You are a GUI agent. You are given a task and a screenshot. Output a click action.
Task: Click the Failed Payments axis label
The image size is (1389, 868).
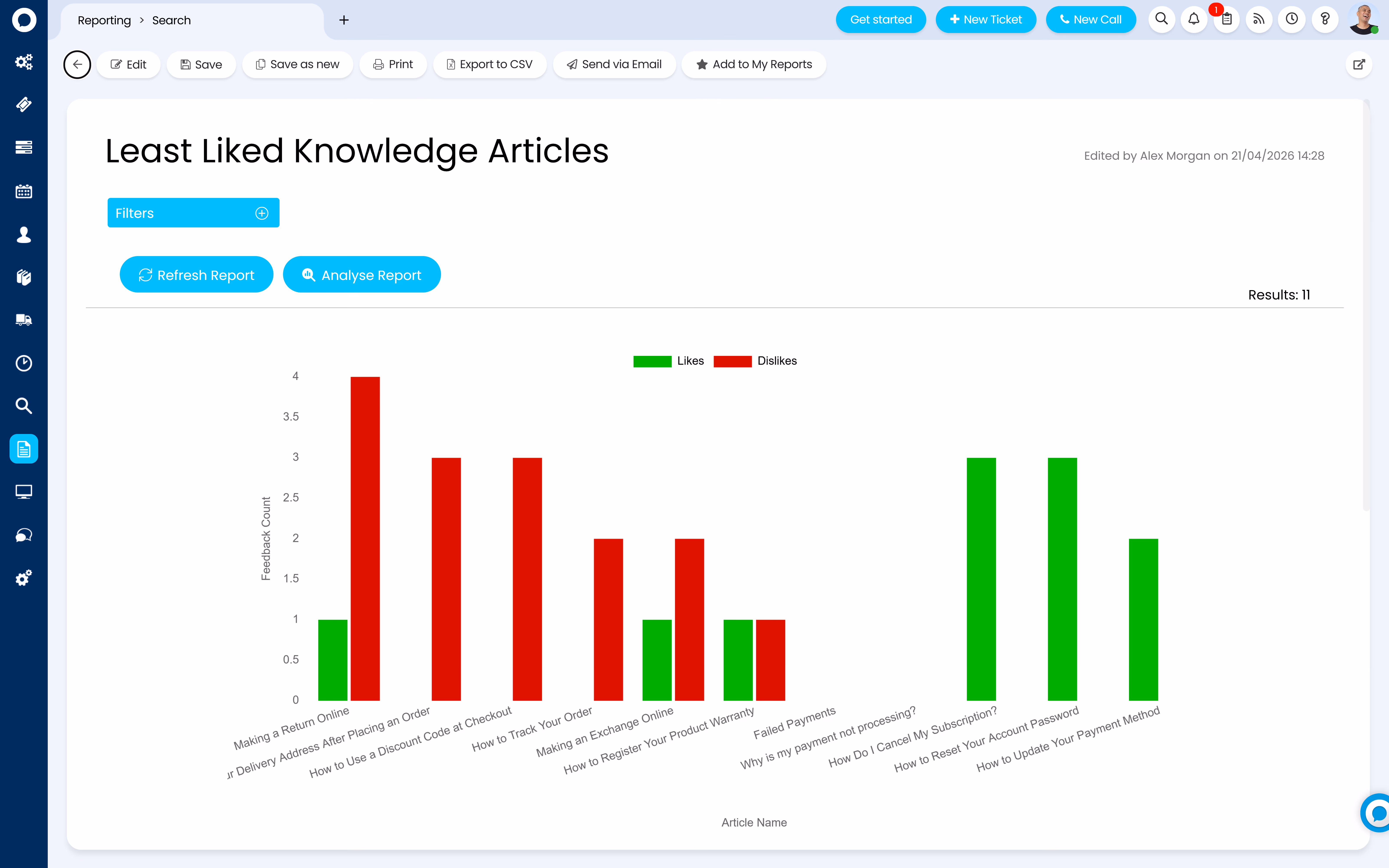[794, 723]
